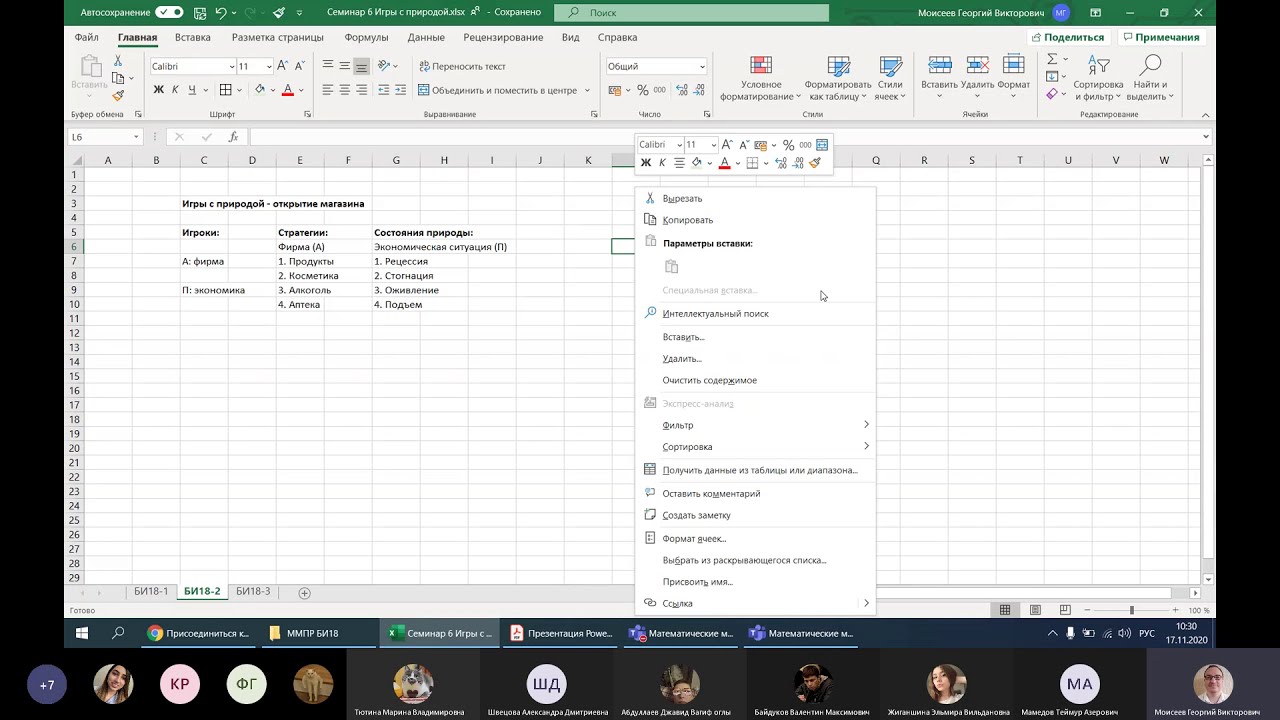The image size is (1280, 720).
Task: Open the Общий number format dropdown
Action: [702, 66]
